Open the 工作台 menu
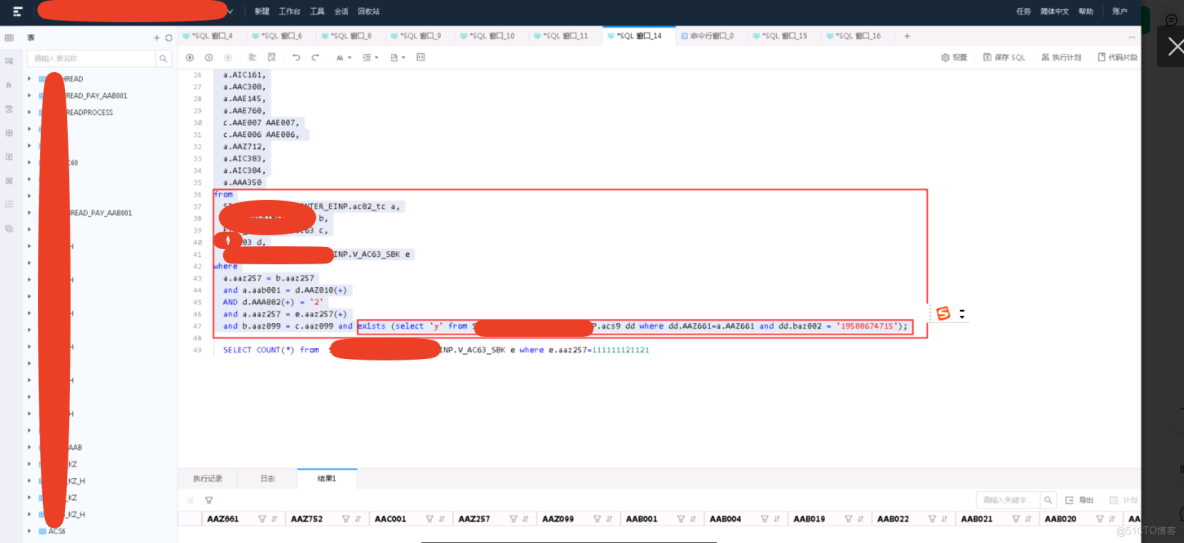The height and width of the screenshot is (543, 1184). [289, 11]
